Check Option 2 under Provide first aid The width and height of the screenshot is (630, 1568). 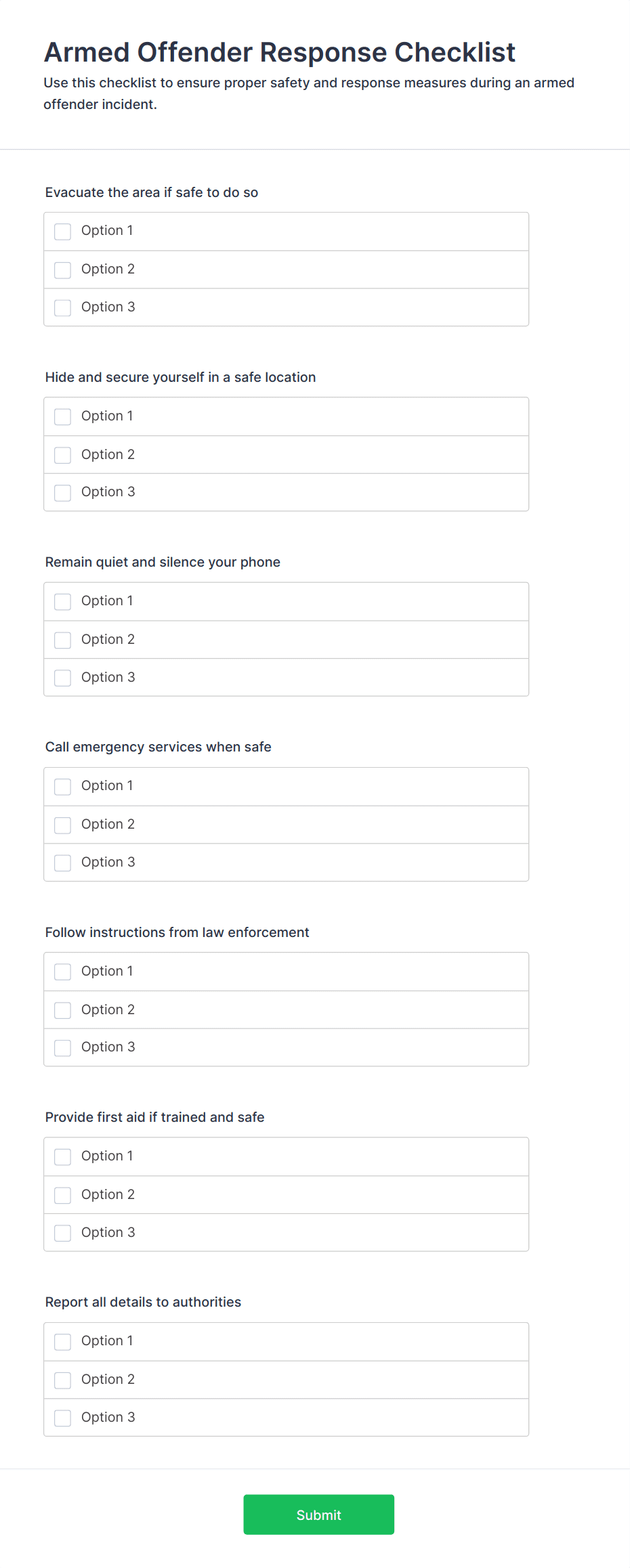tap(62, 1195)
